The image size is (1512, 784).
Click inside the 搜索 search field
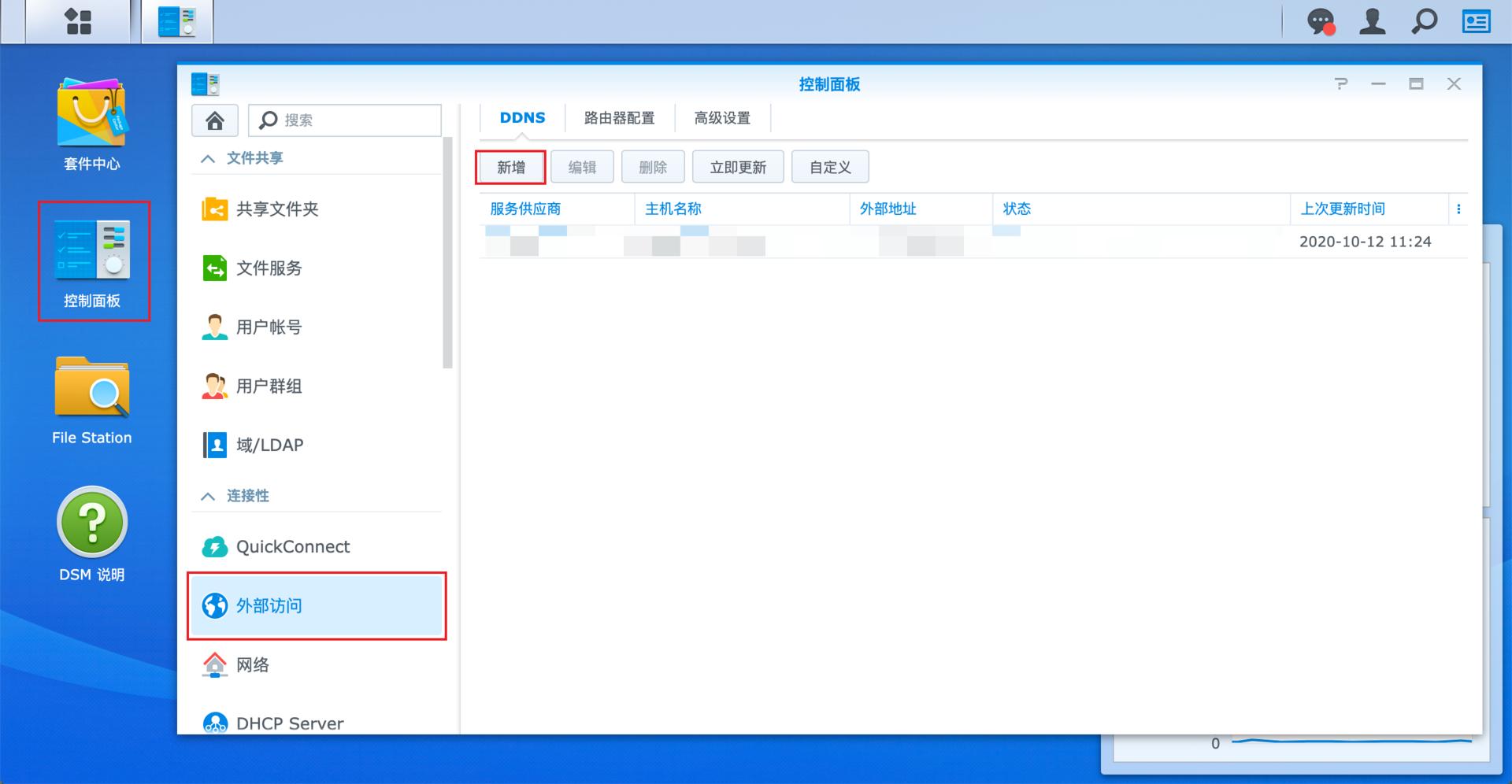344,120
